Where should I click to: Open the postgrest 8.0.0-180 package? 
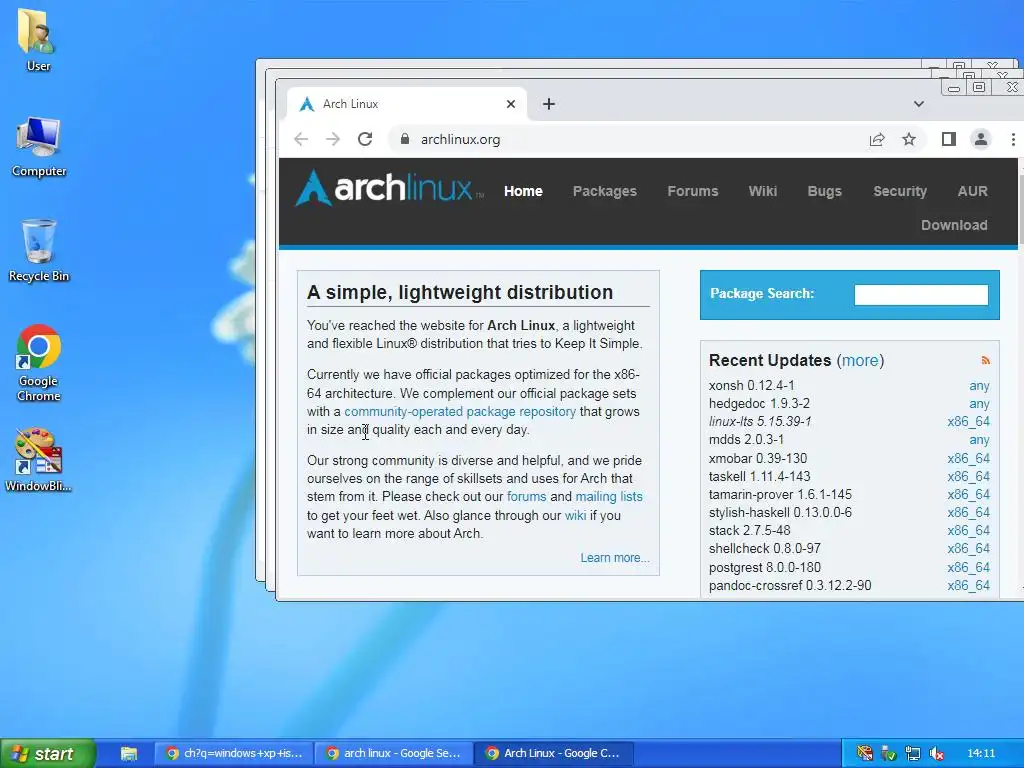click(765, 568)
